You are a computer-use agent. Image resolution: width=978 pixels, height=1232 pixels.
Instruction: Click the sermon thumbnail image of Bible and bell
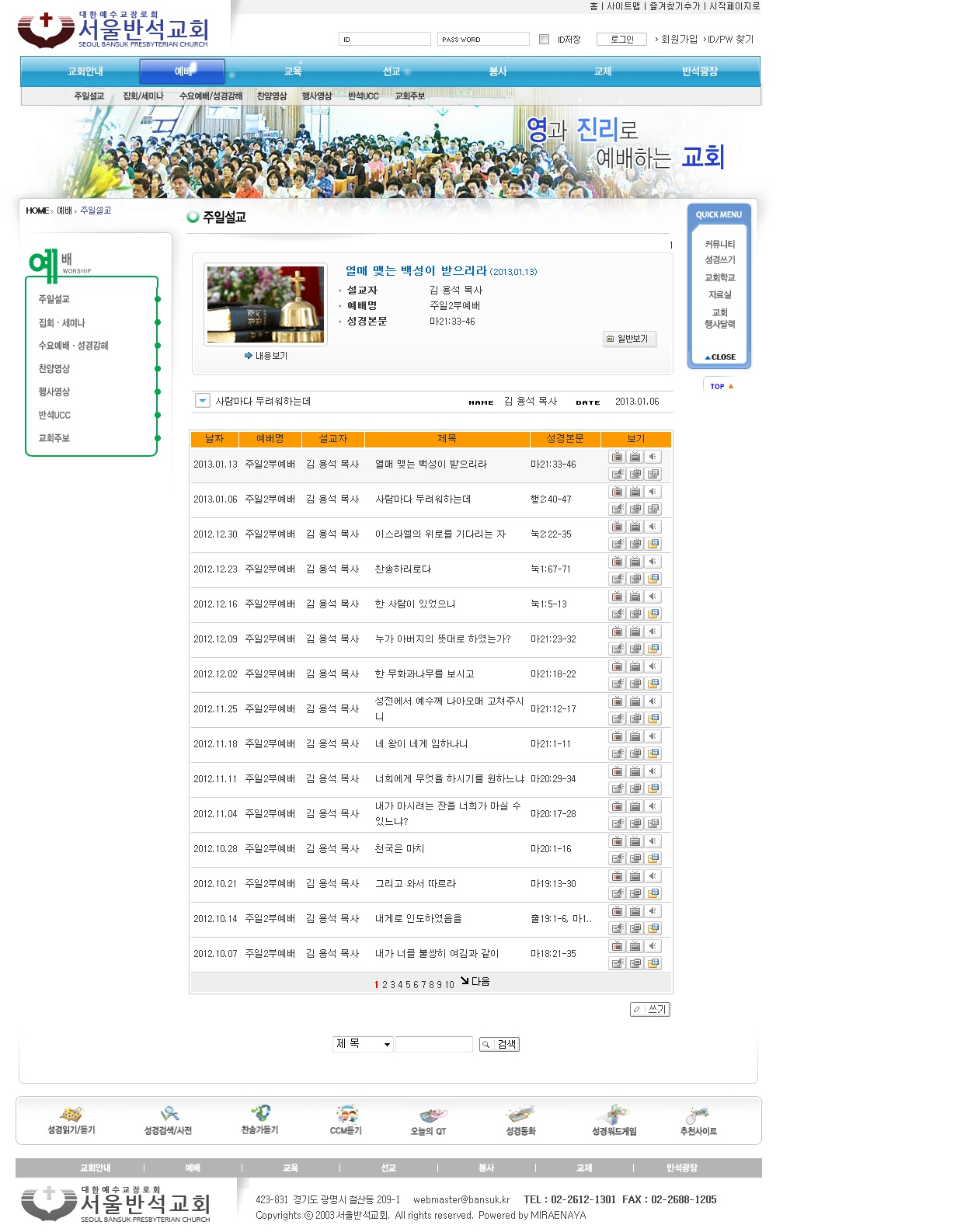tap(266, 304)
